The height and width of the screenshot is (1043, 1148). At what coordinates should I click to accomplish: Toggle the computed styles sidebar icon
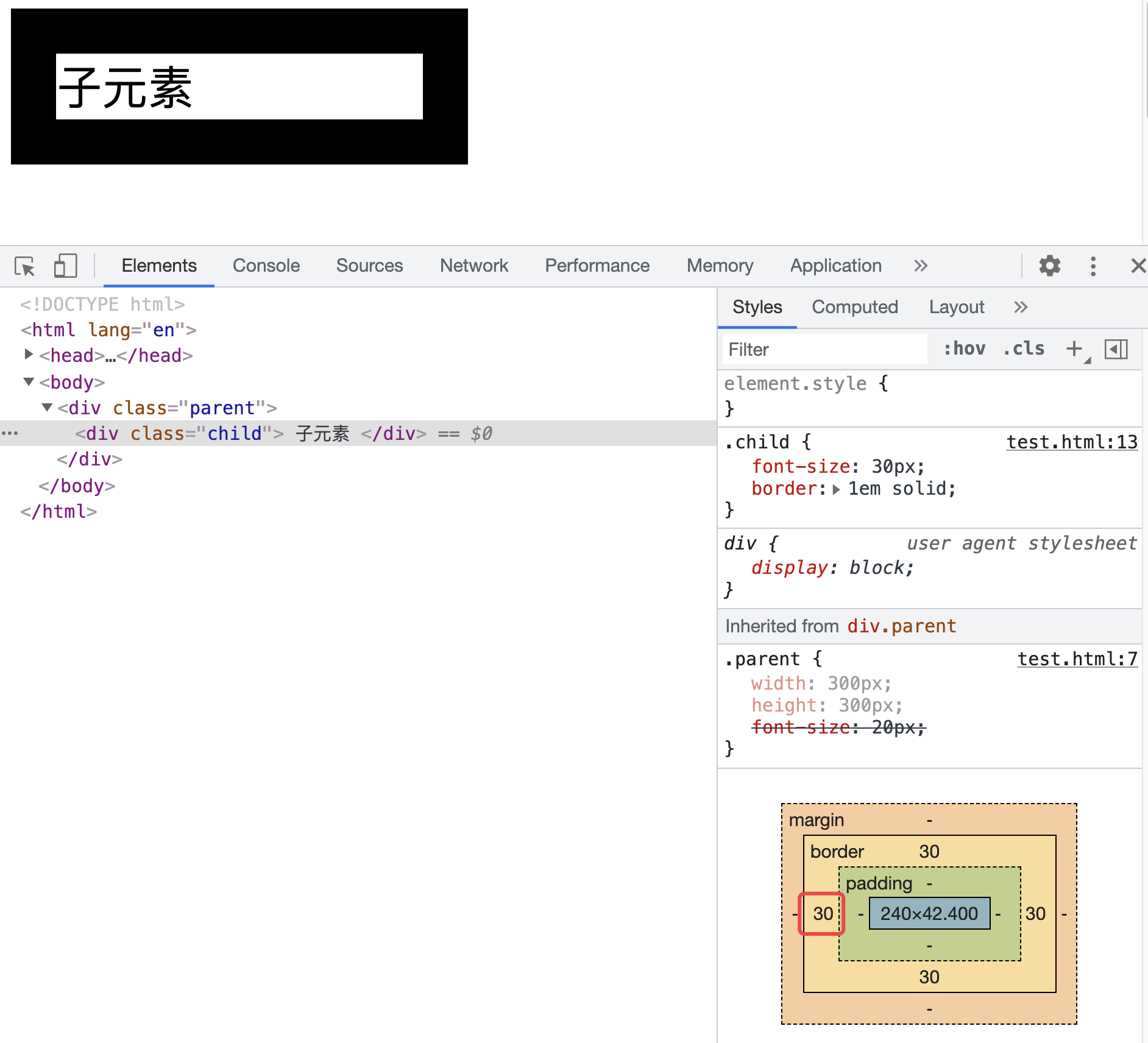click(x=1116, y=349)
